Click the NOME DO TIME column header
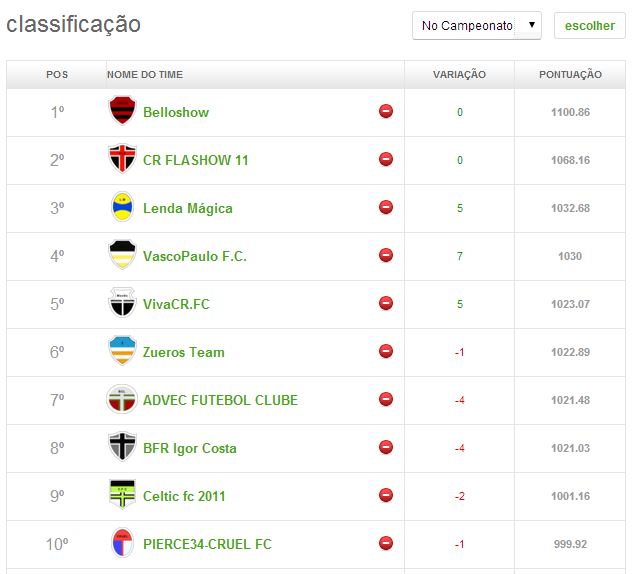 coord(145,75)
